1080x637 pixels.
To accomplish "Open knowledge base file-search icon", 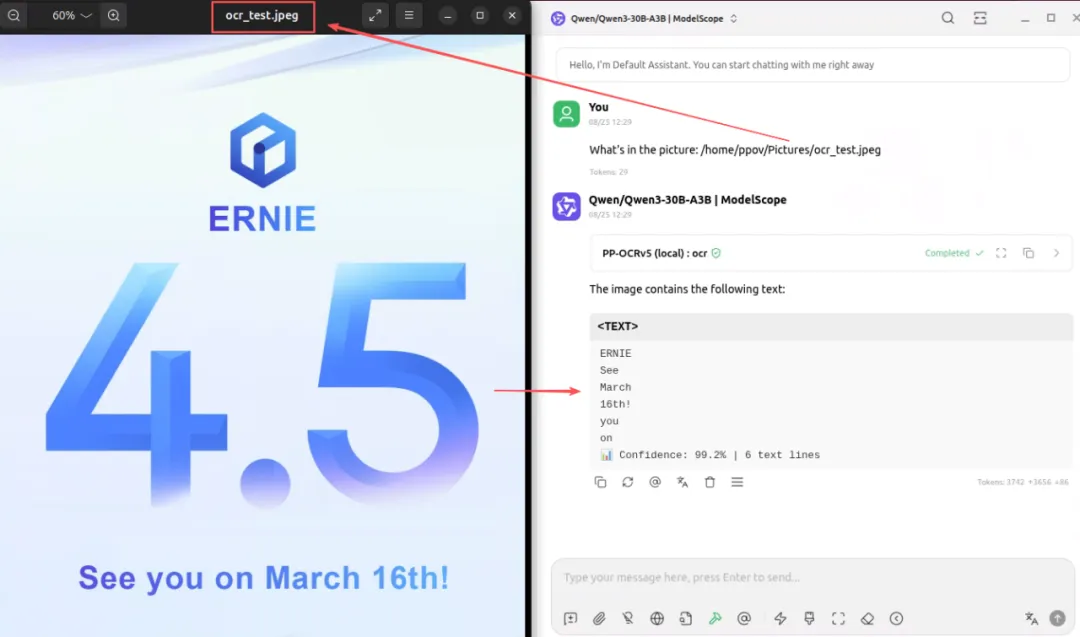I will pyautogui.click(x=686, y=618).
